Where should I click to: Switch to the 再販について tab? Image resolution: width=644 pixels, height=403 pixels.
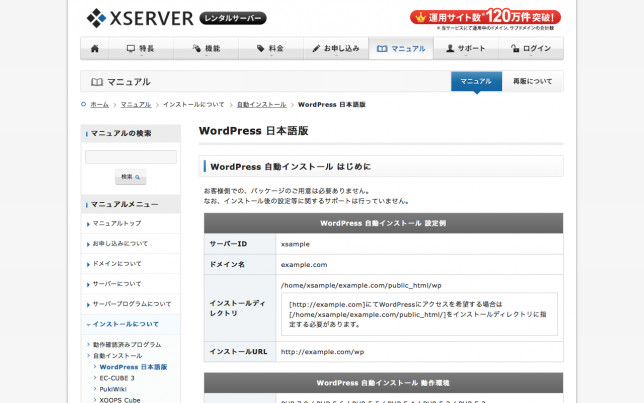point(532,81)
